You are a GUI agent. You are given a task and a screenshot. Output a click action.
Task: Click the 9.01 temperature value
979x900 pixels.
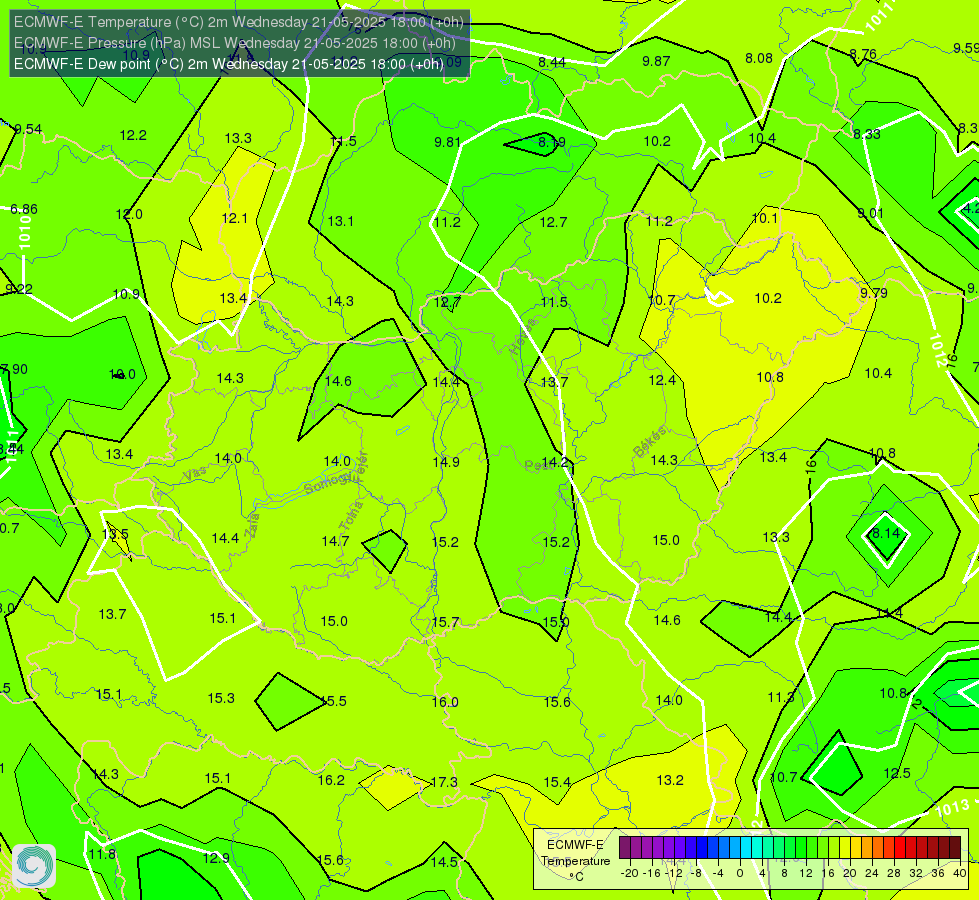click(x=870, y=214)
